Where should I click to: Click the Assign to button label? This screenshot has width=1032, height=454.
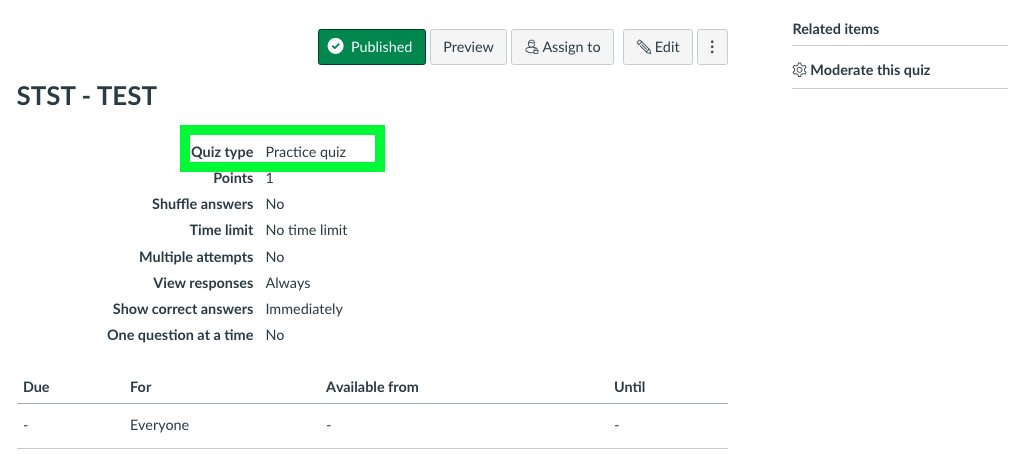tap(571, 47)
